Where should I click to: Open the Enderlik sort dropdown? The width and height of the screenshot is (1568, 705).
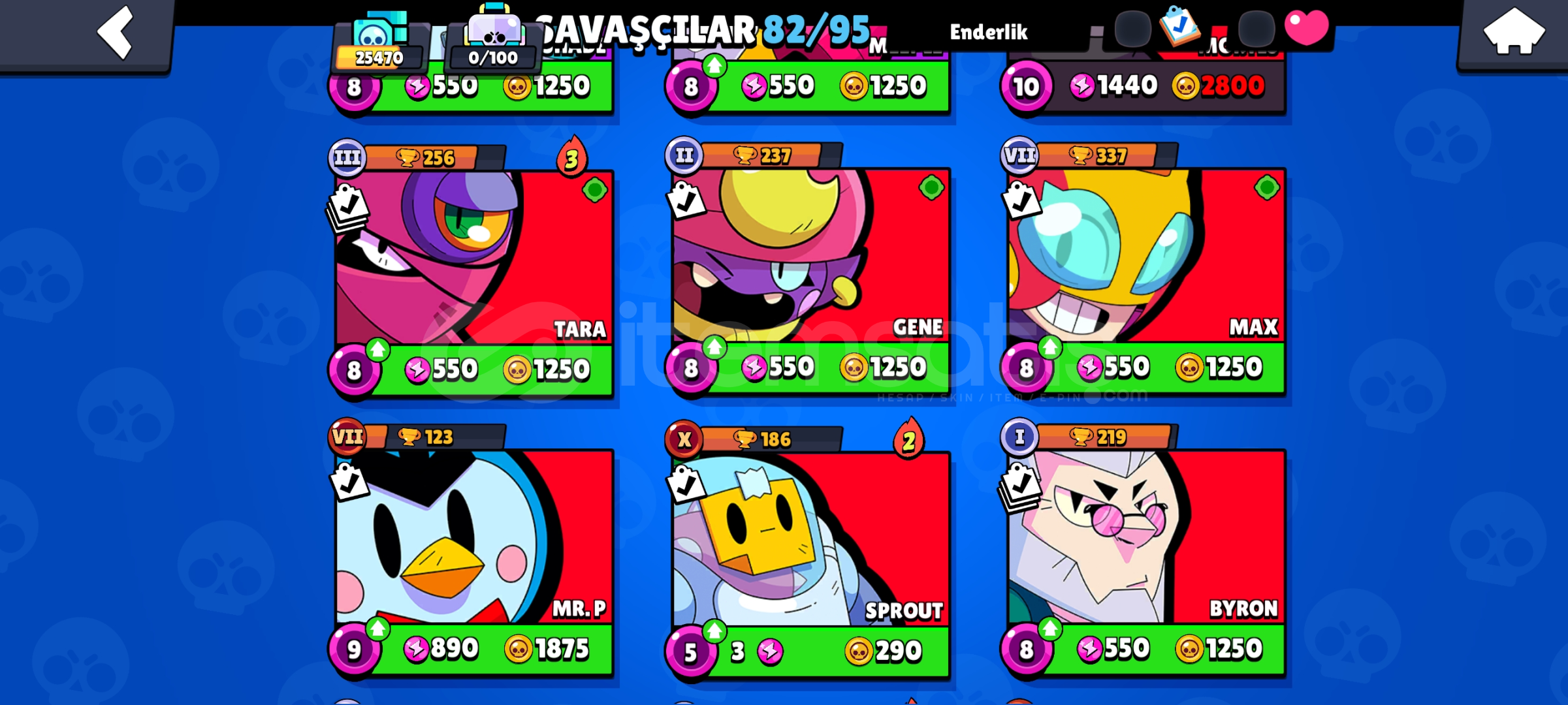click(x=988, y=33)
